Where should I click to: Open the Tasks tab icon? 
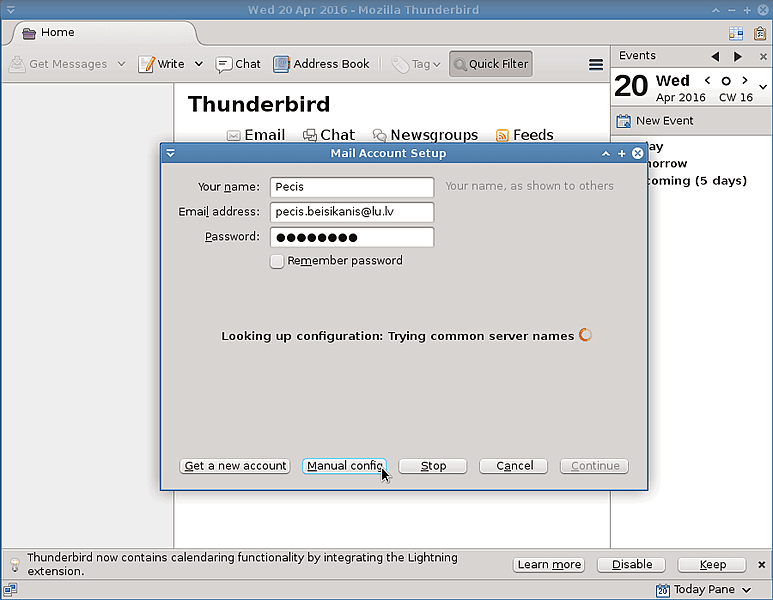[760, 33]
